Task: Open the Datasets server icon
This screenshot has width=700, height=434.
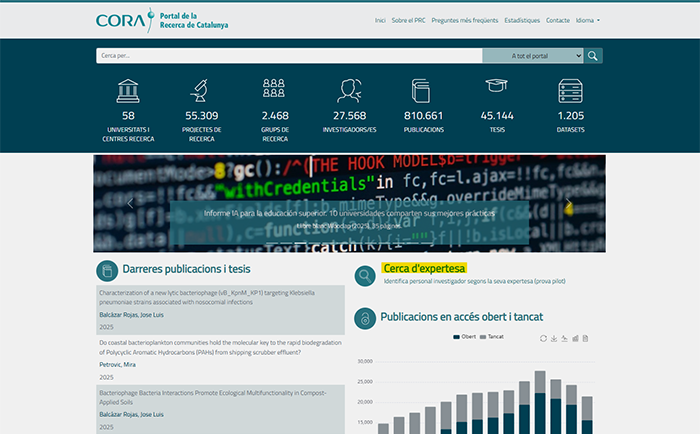Action: pos(570,91)
